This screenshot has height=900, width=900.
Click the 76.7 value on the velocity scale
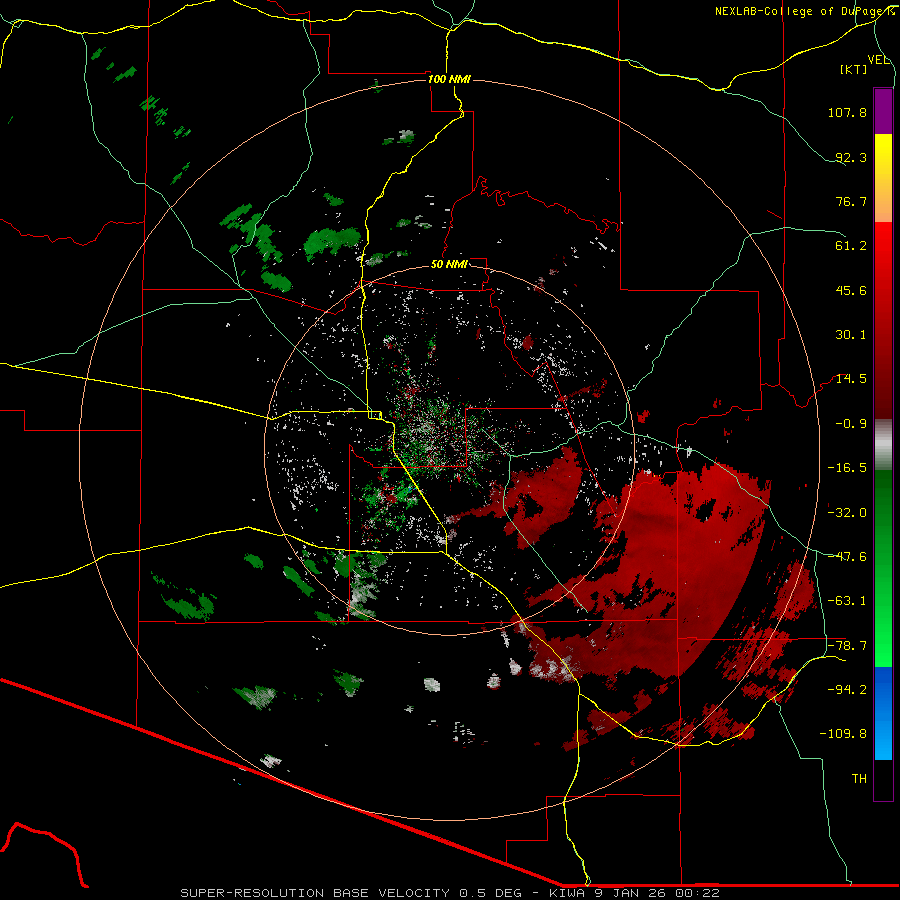coord(851,201)
